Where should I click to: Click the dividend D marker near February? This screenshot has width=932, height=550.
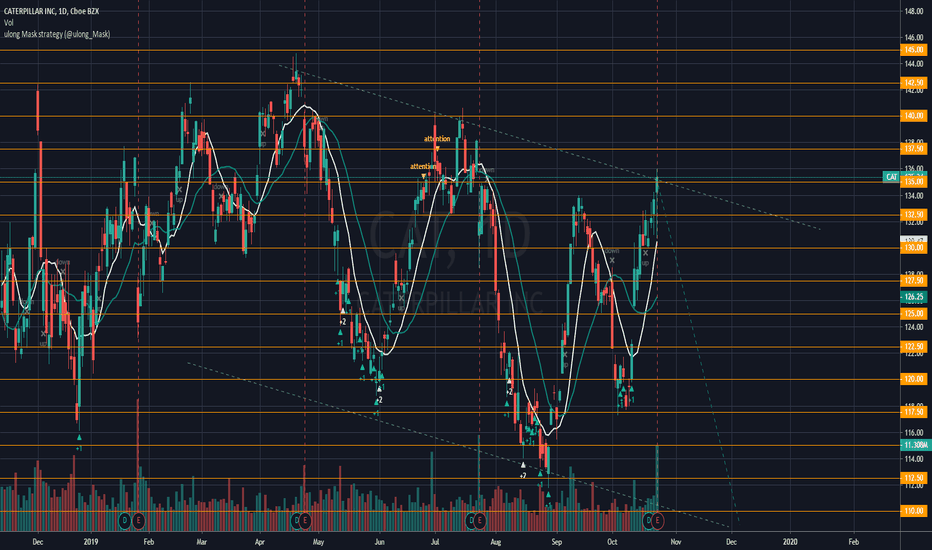point(124,521)
